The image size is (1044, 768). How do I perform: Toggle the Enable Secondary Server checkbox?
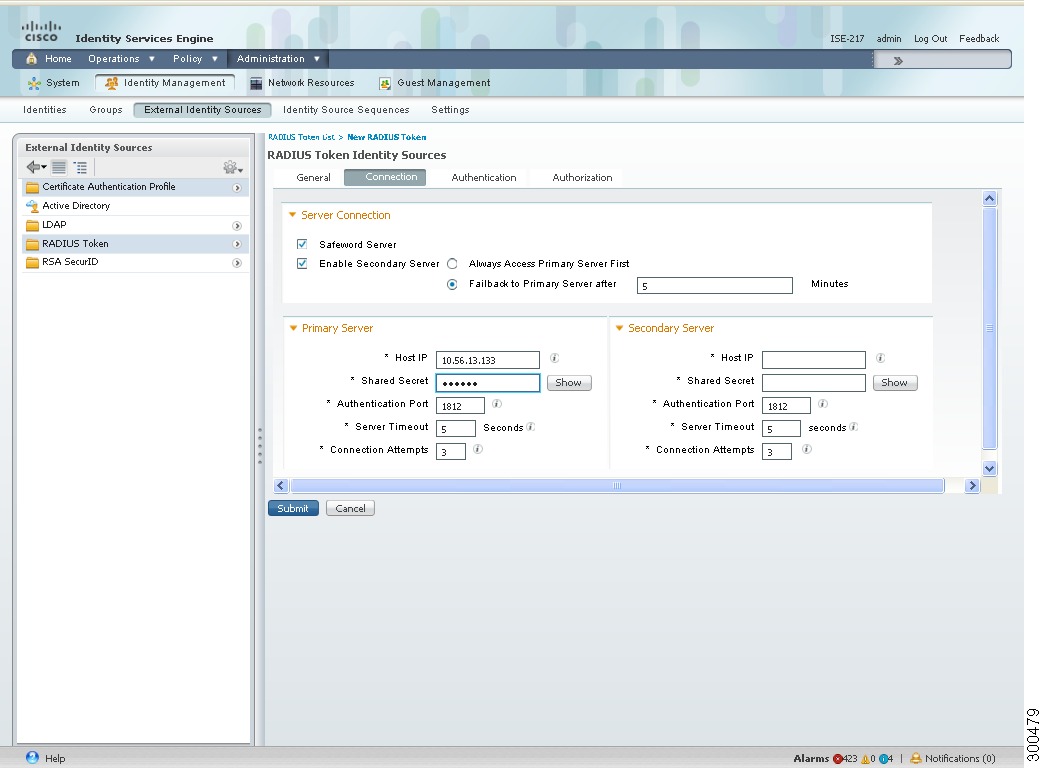(x=302, y=264)
